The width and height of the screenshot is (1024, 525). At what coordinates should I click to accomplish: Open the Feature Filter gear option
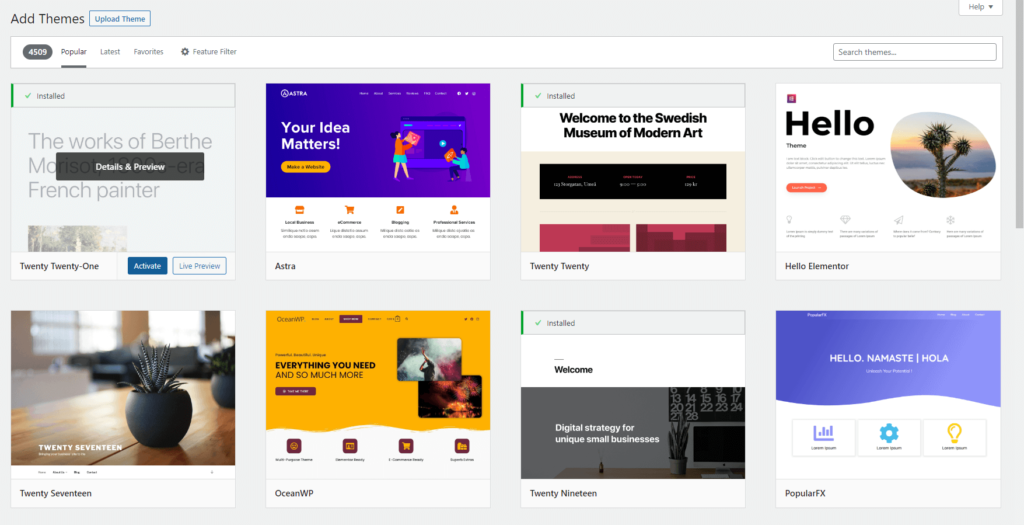tap(209, 52)
